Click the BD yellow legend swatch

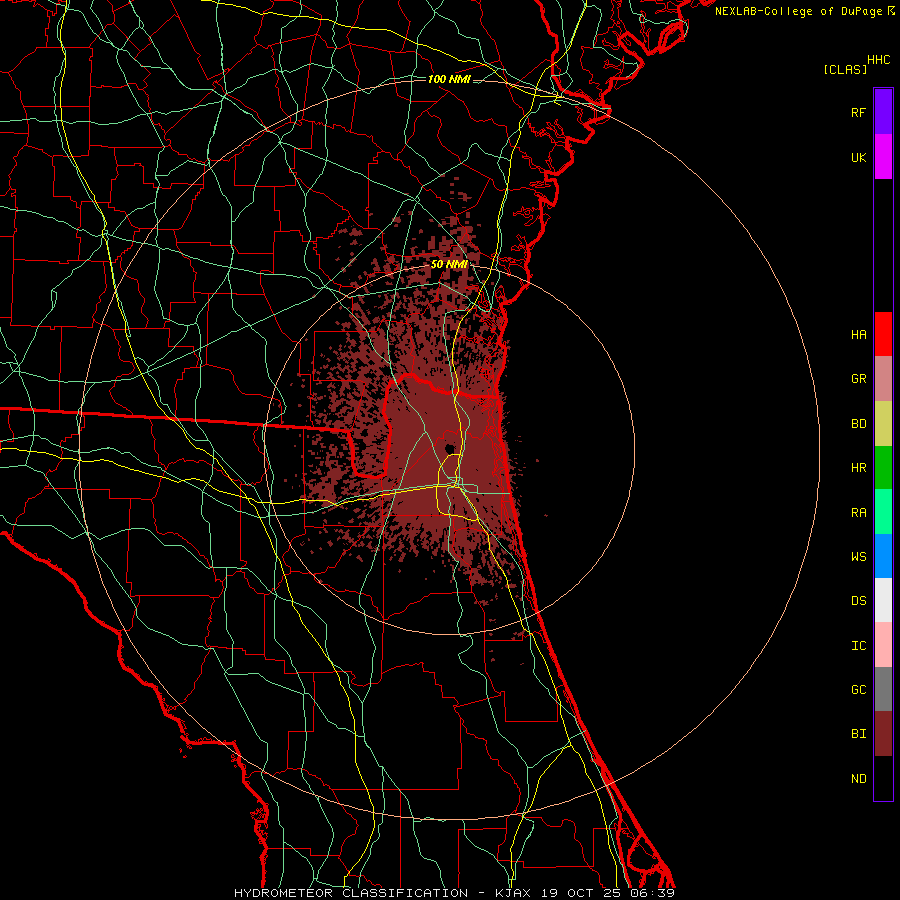coord(883,423)
